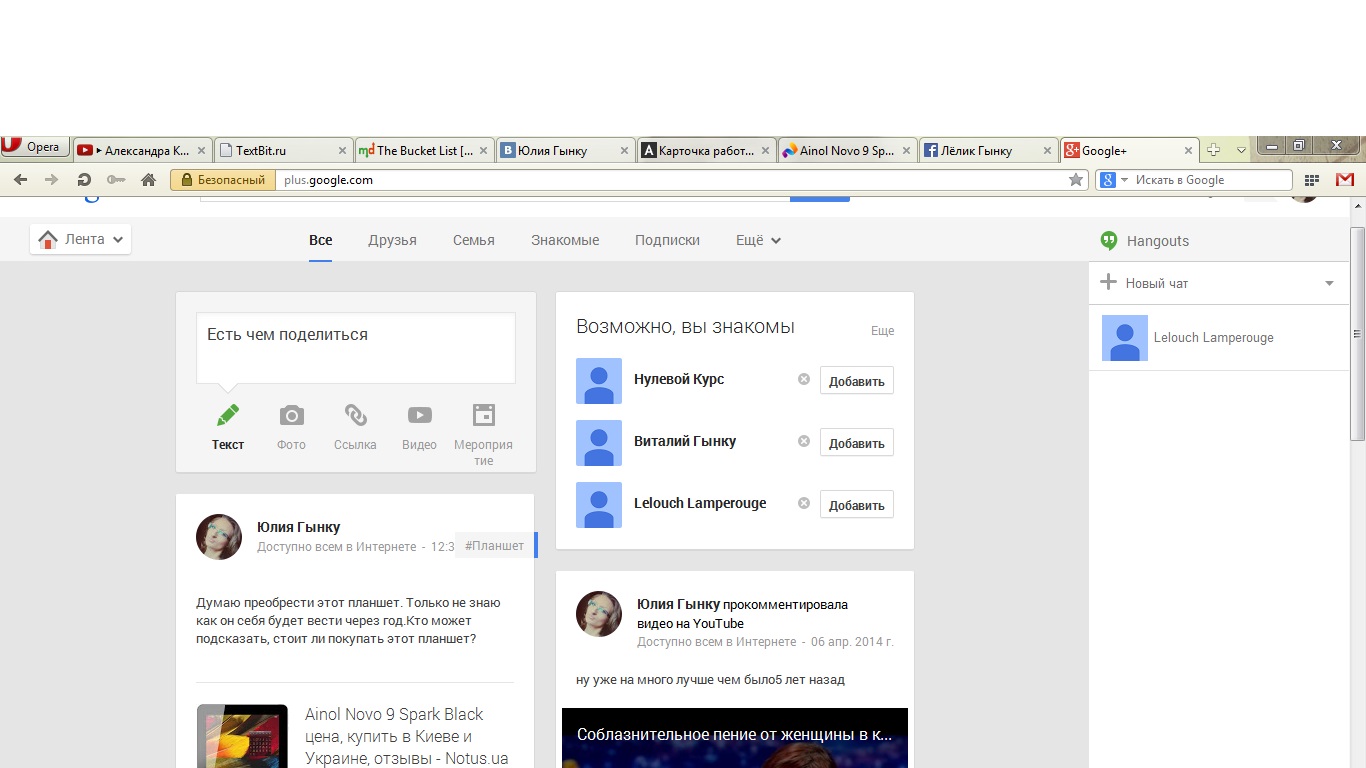Open the Hangouts options dropdown arrow
The width and height of the screenshot is (1366, 768).
1329,283
